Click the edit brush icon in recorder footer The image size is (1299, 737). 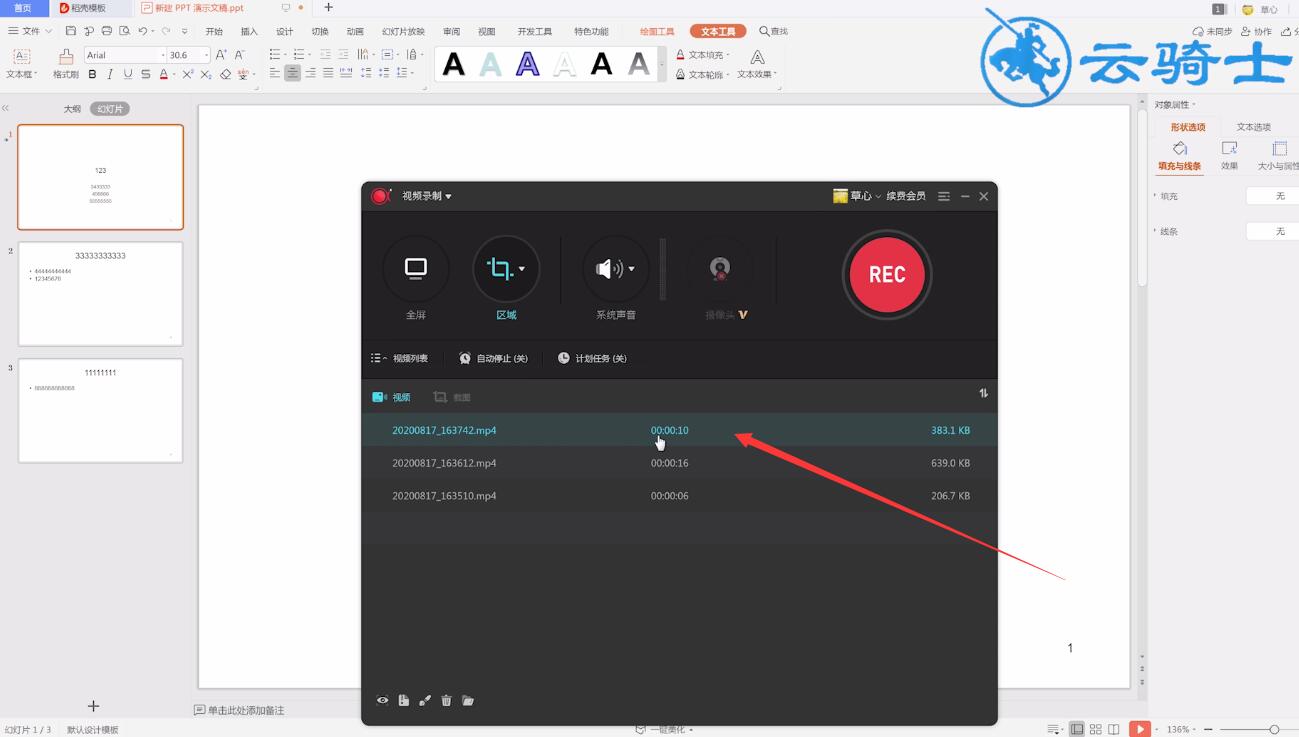425,701
